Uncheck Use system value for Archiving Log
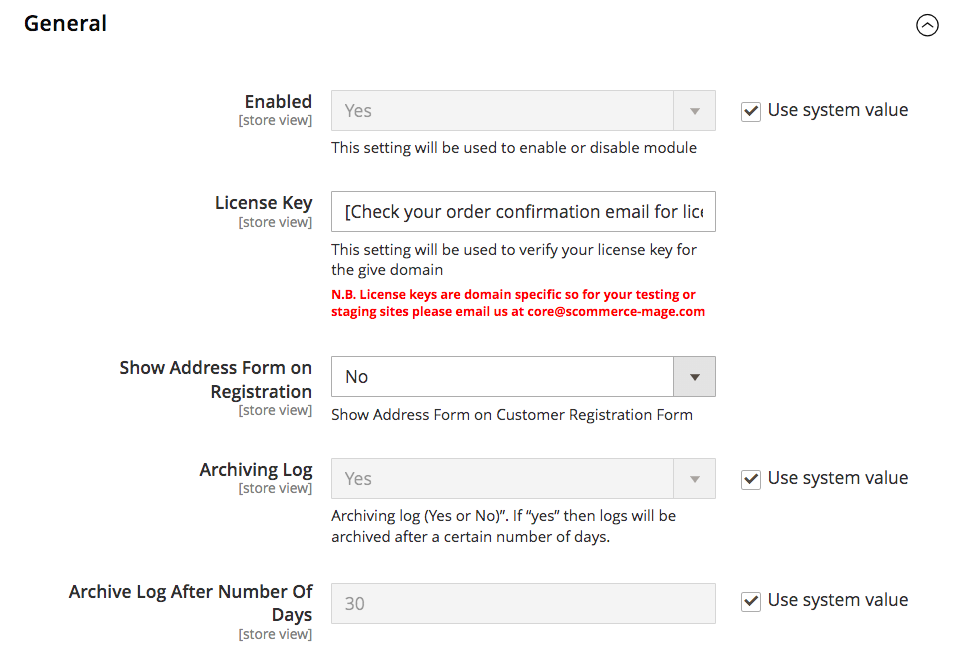This screenshot has height=657, width=965. 751,479
